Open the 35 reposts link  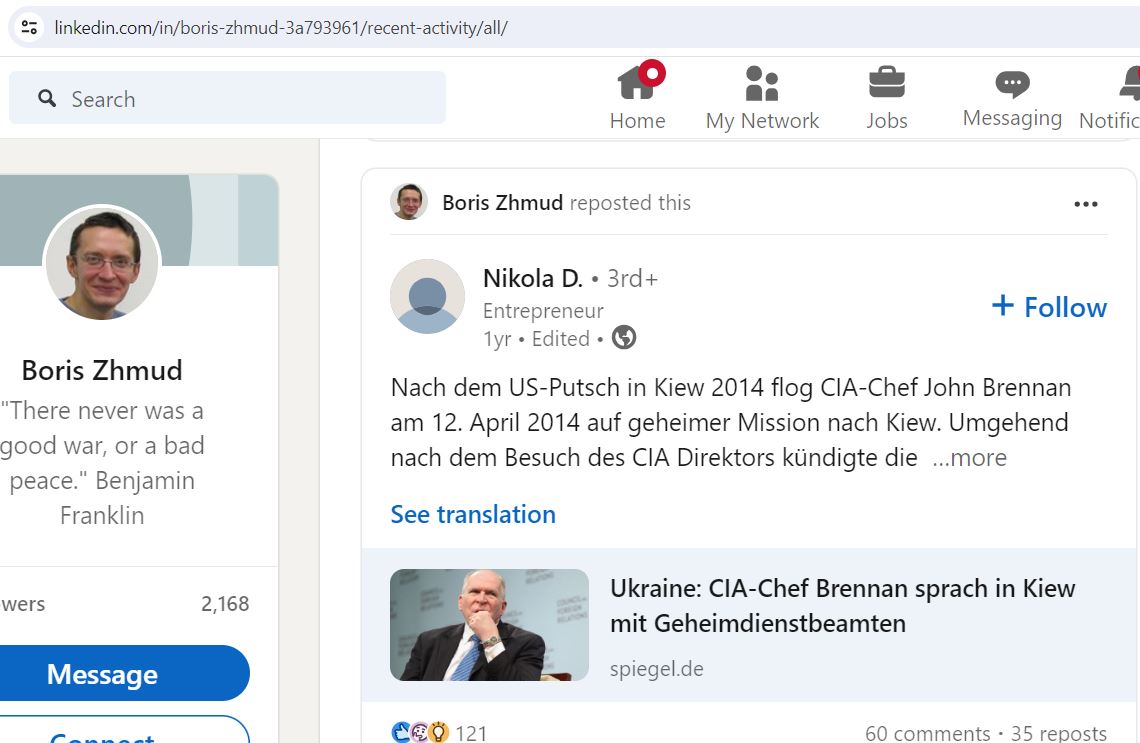[1059, 734]
